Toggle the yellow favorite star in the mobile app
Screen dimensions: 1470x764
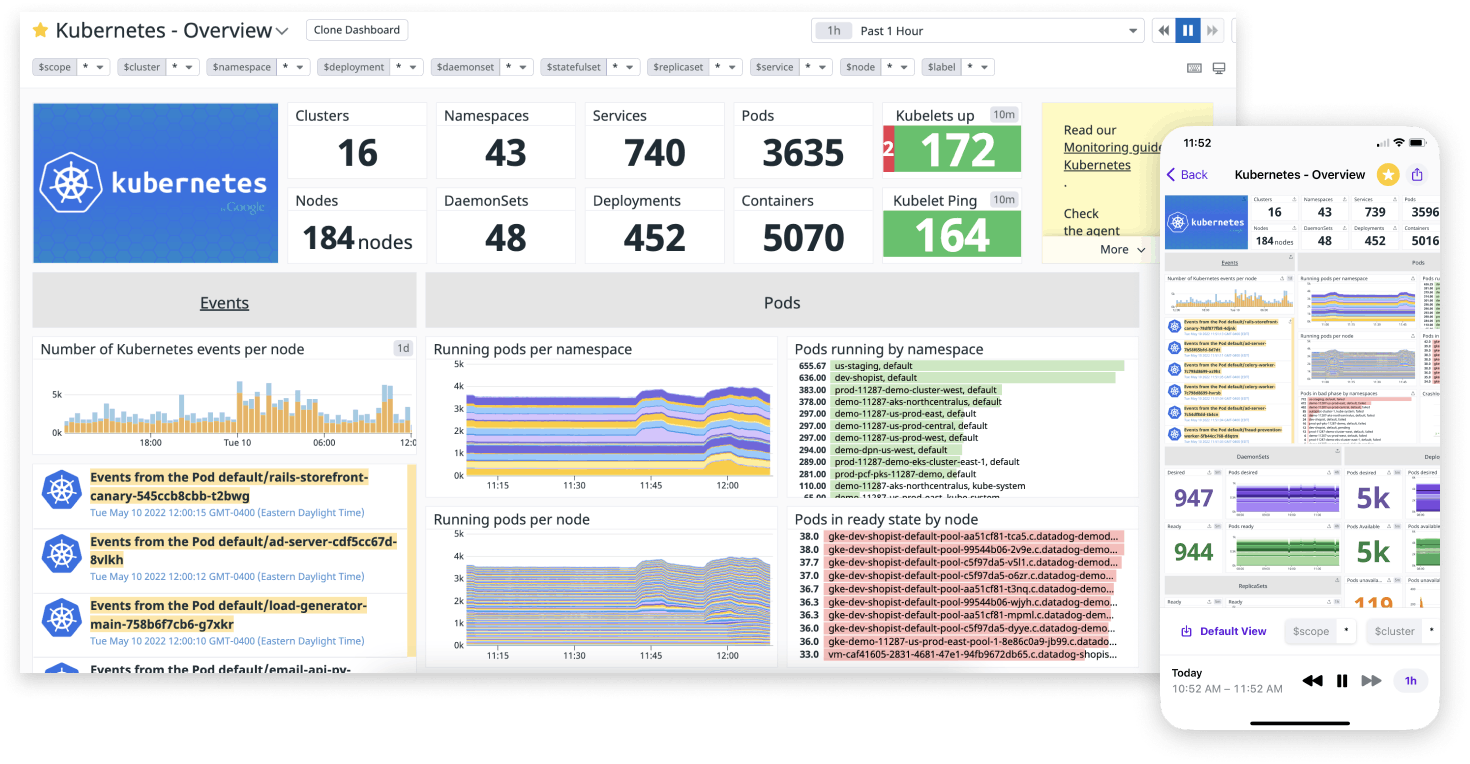pos(1387,174)
